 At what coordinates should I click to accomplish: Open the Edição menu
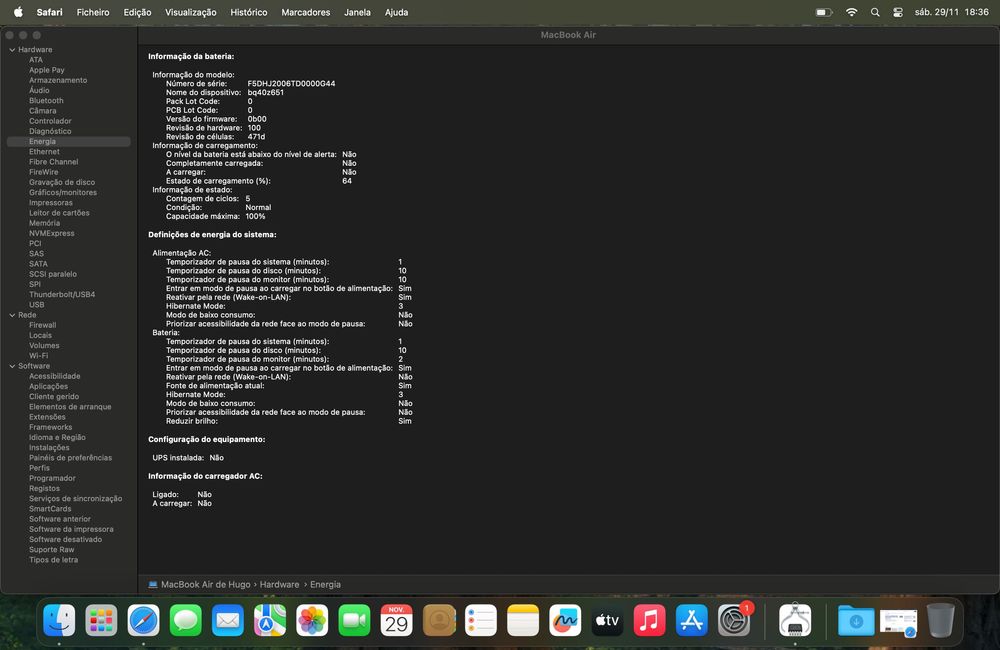point(137,12)
